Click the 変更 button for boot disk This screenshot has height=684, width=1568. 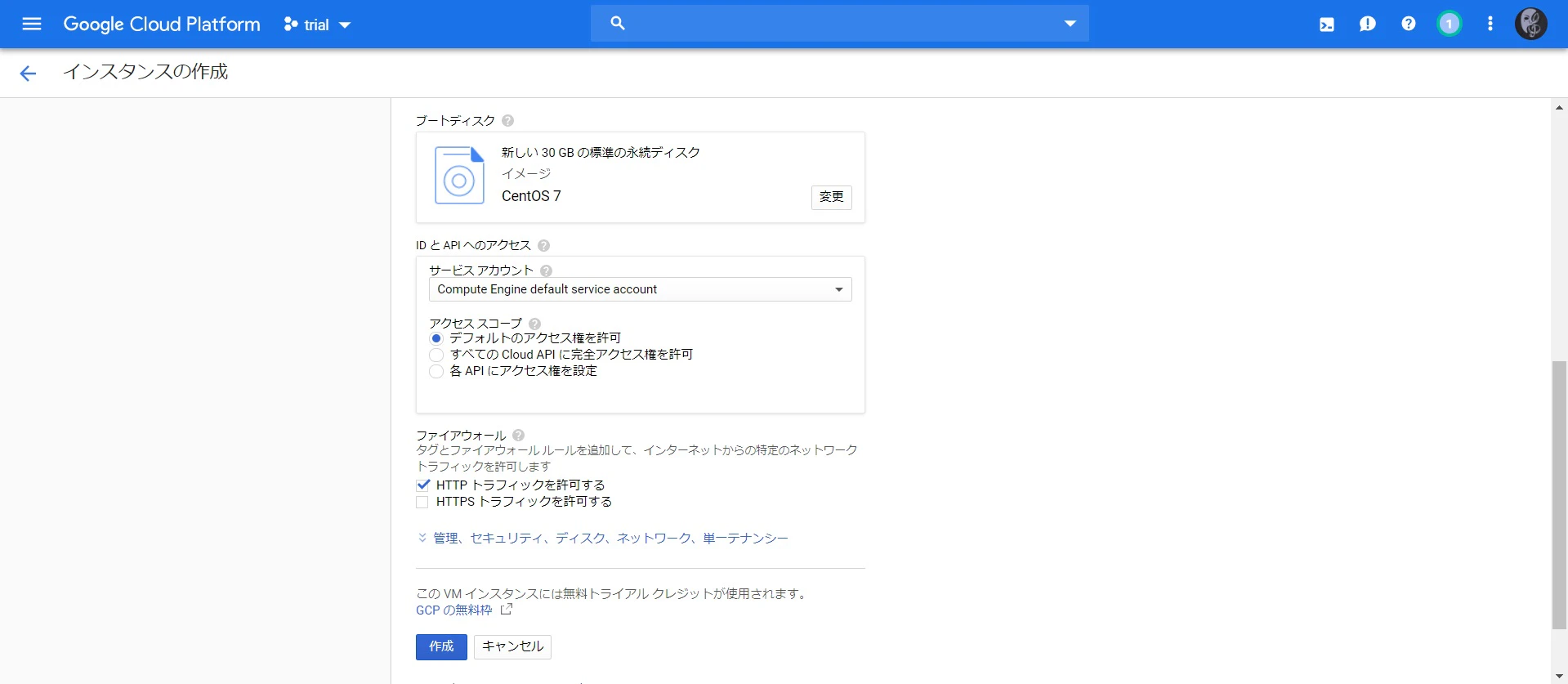831,197
